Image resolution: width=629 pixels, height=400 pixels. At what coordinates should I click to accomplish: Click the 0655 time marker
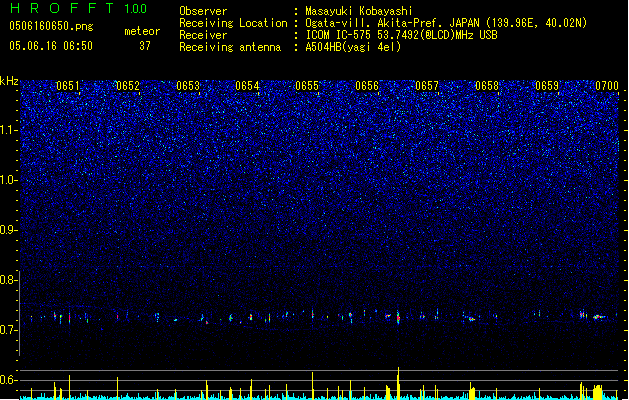(x=307, y=86)
